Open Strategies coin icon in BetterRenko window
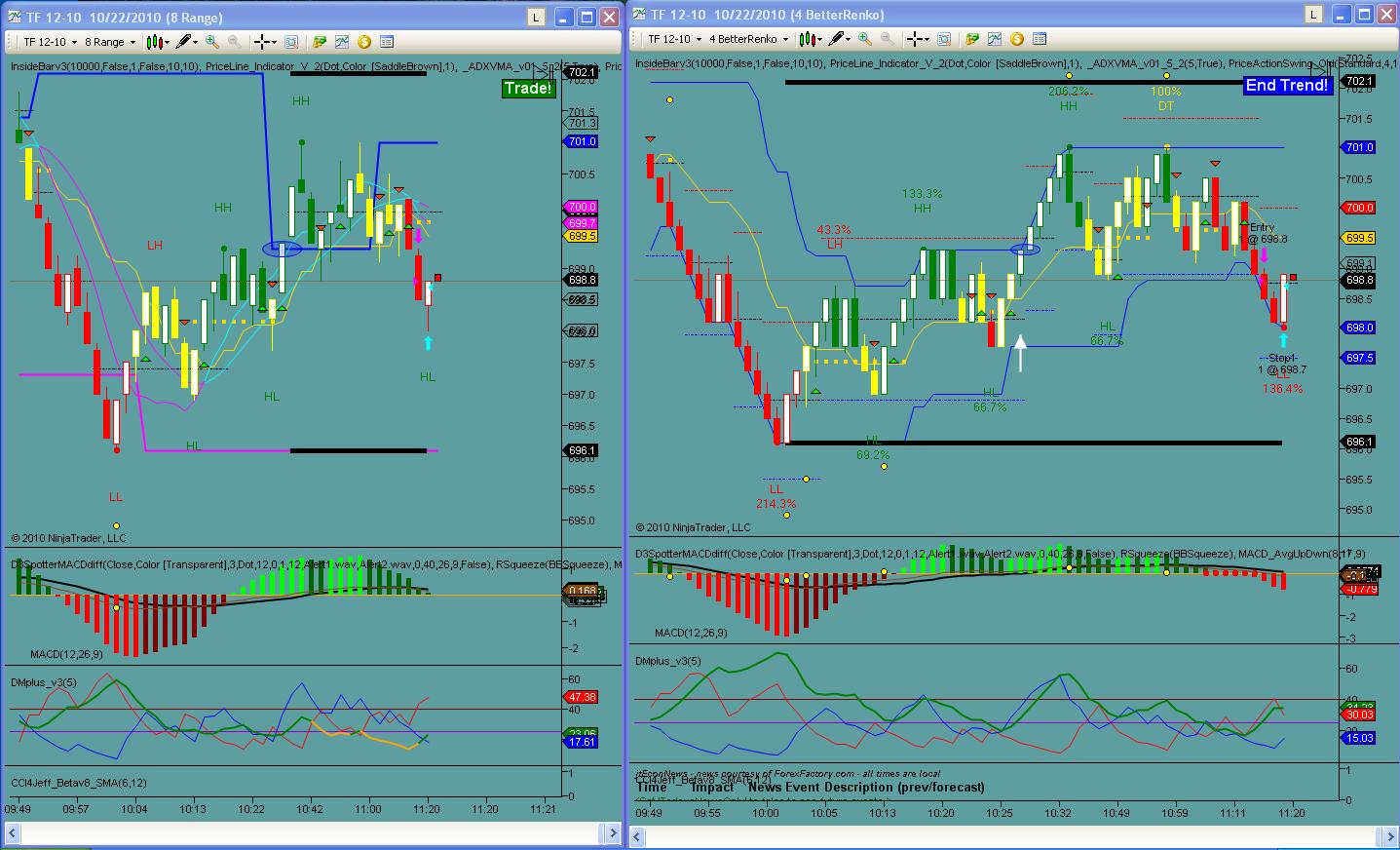The height and width of the screenshot is (850, 1400). [x=1016, y=39]
